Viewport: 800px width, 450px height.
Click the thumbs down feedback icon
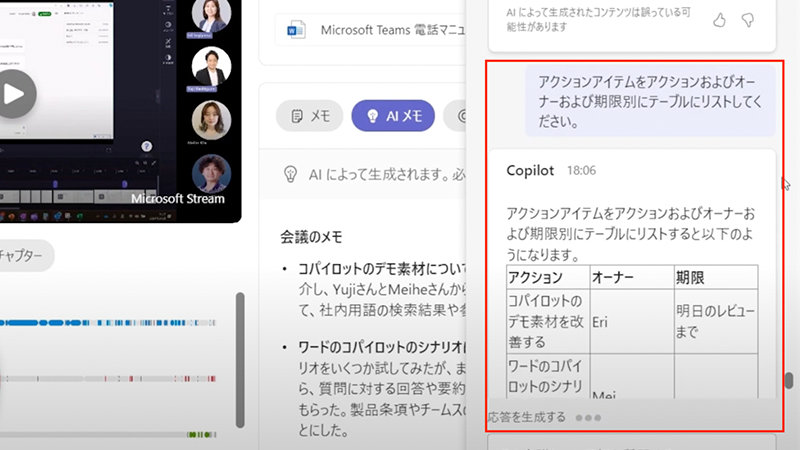click(748, 19)
